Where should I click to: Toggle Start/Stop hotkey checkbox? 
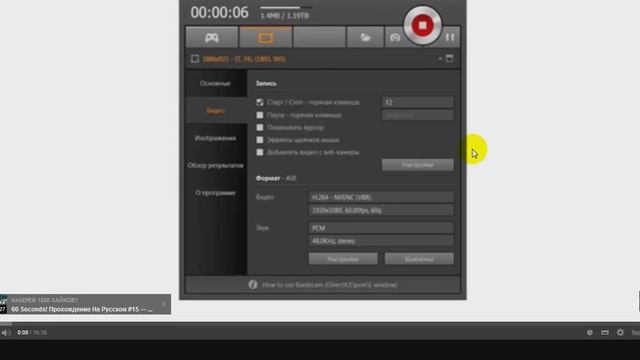pyautogui.click(x=260, y=102)
